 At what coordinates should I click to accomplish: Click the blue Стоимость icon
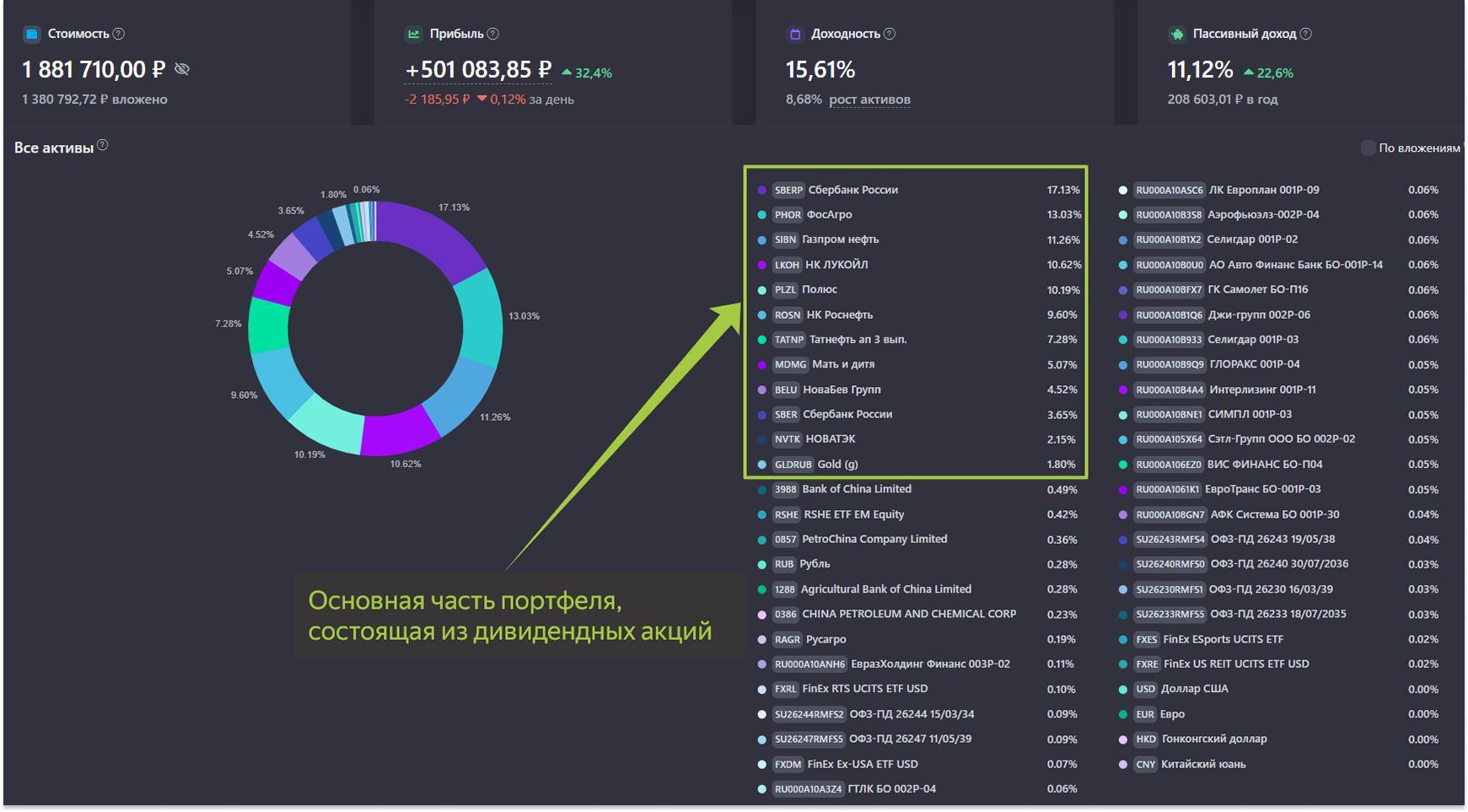pyautogui.click(x=31, y=34)
